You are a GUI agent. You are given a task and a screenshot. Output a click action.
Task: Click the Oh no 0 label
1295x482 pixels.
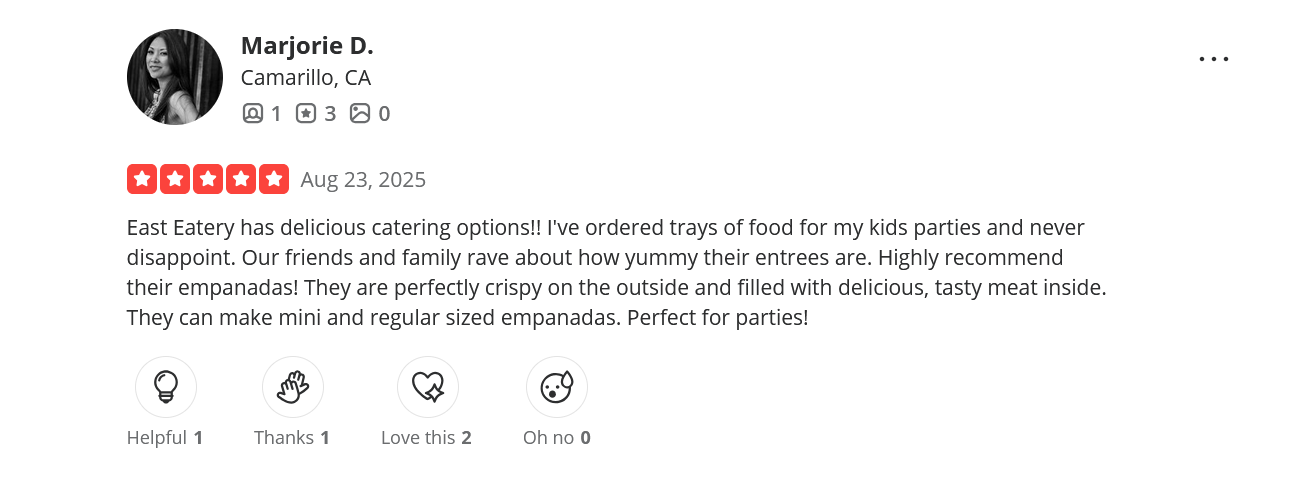(557, 438)
